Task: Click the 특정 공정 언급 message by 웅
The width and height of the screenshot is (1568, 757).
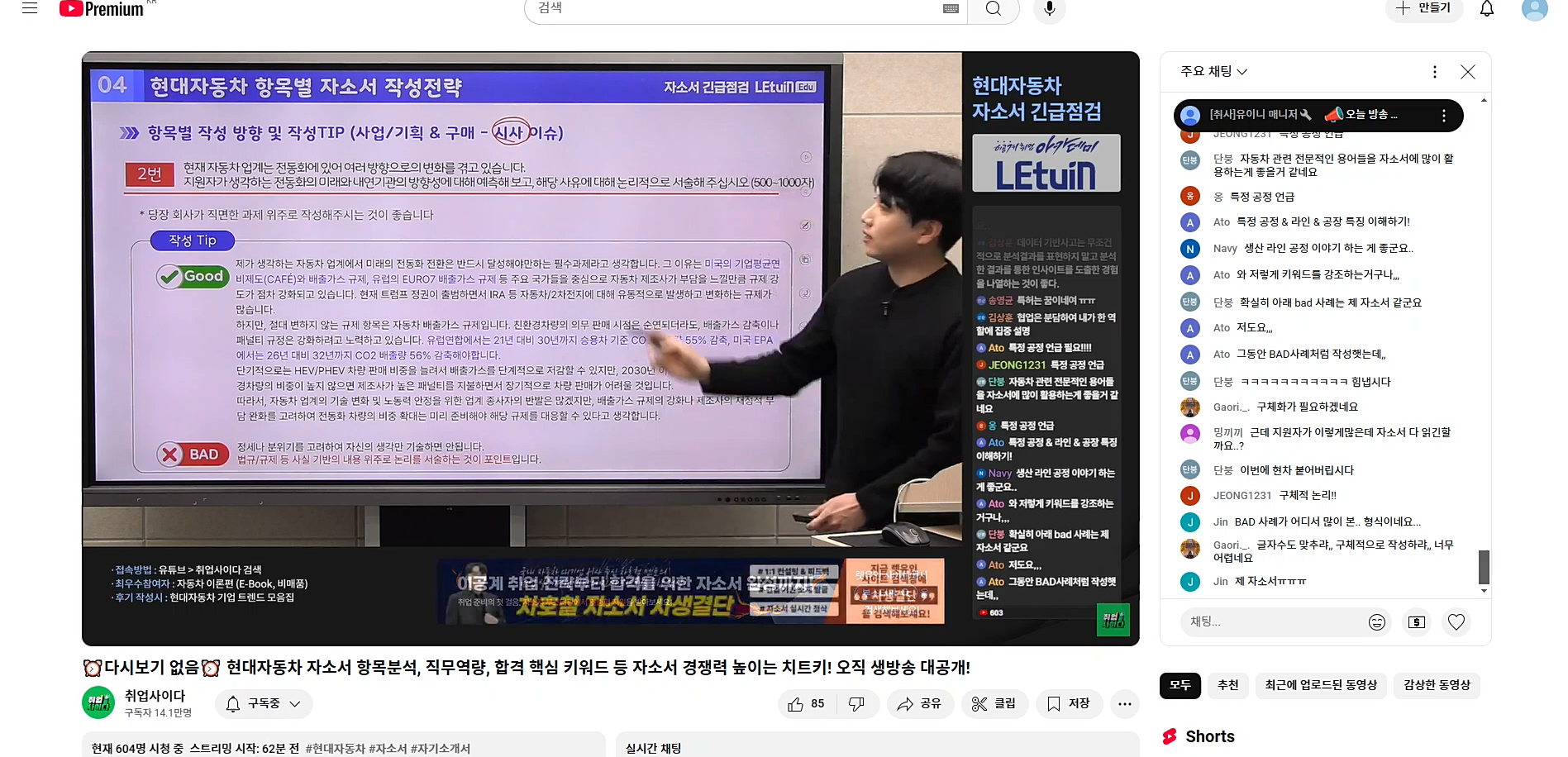Action: tap(1262, 197)
